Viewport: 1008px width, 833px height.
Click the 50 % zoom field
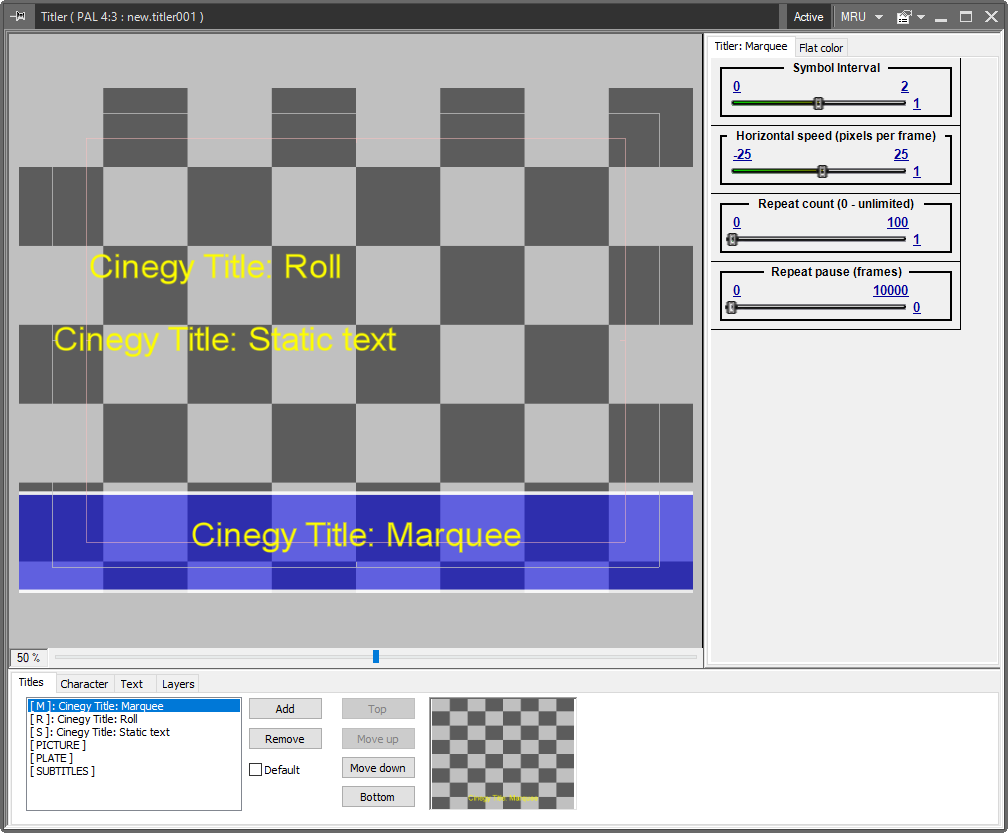coord(28,658)
